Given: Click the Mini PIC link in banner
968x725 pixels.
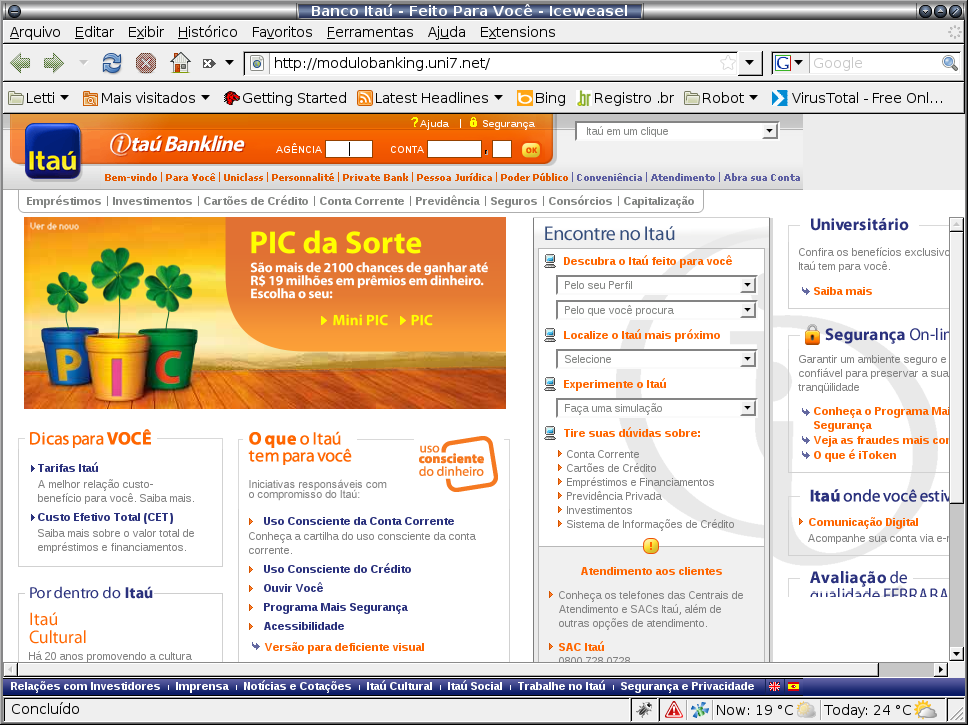Looking at the screenshot, I should [355, 320].
